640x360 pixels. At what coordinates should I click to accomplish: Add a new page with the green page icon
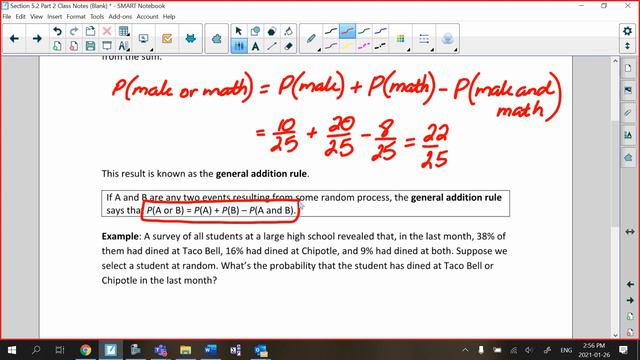[x=57, y=46]
